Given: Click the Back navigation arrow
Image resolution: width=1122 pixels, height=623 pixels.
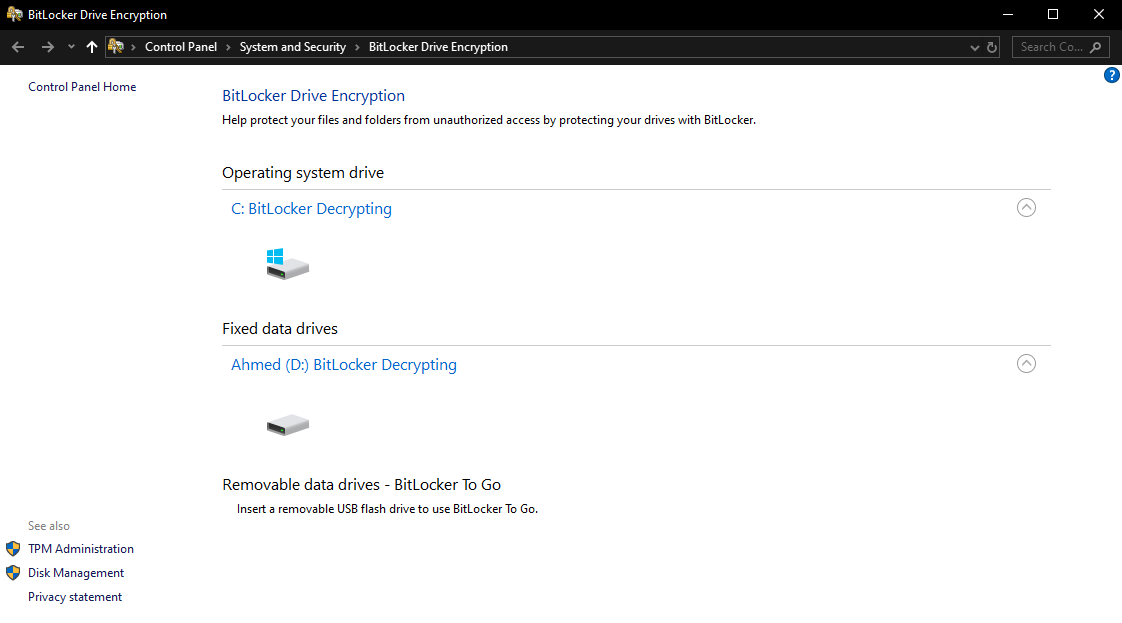Looking at the screenshot, I should tap(17, 46).
